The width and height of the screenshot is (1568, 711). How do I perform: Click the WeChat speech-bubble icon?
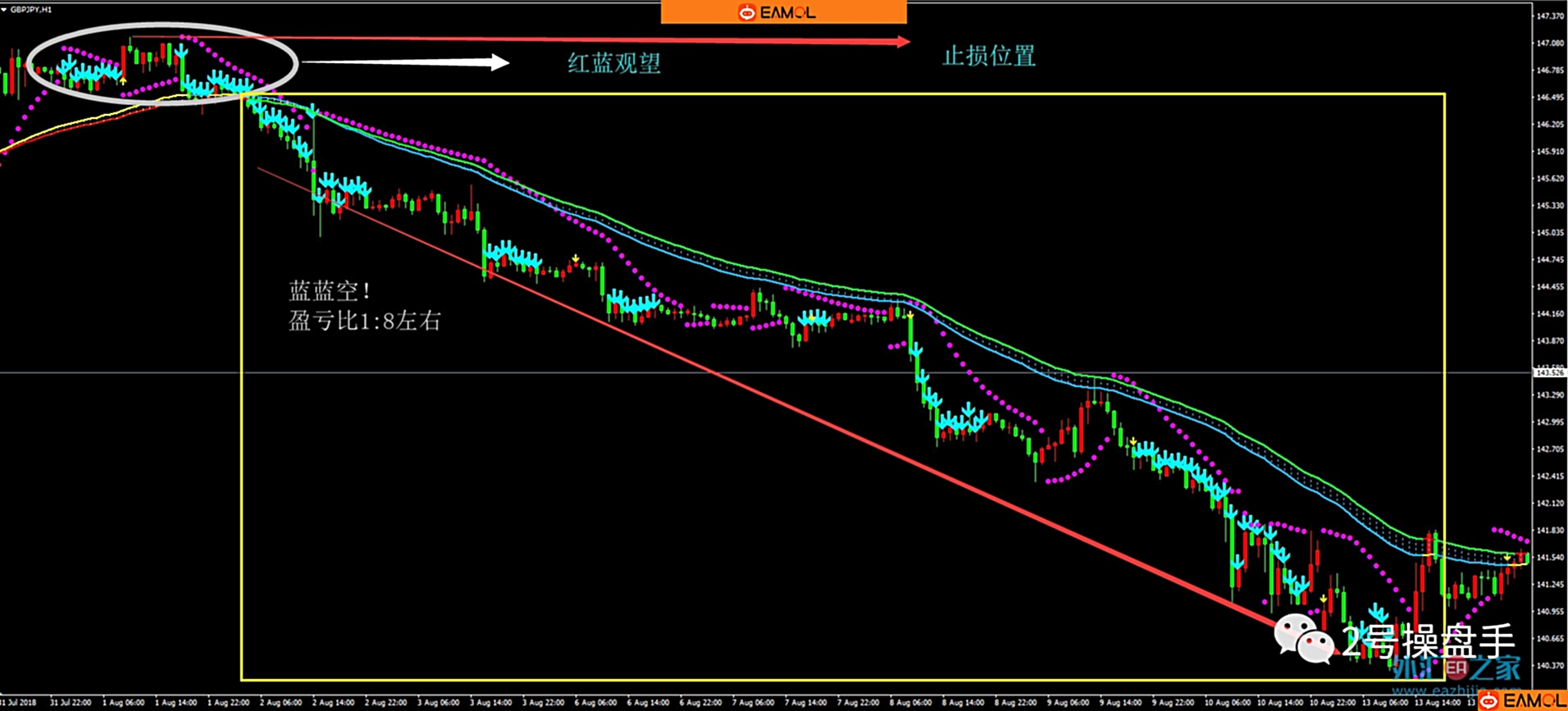[1305, 638]
